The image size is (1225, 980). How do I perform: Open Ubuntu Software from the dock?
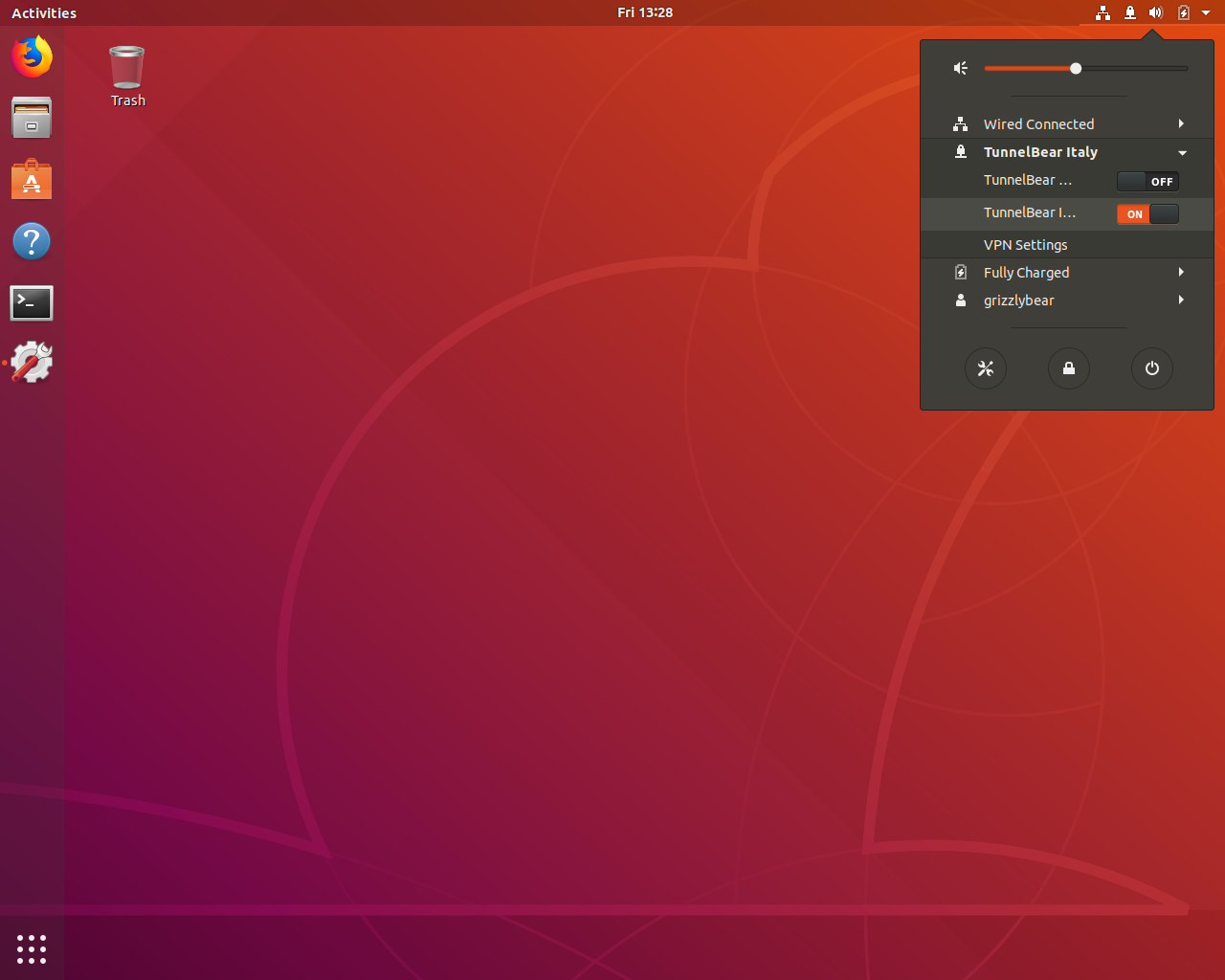pos(32,180)
